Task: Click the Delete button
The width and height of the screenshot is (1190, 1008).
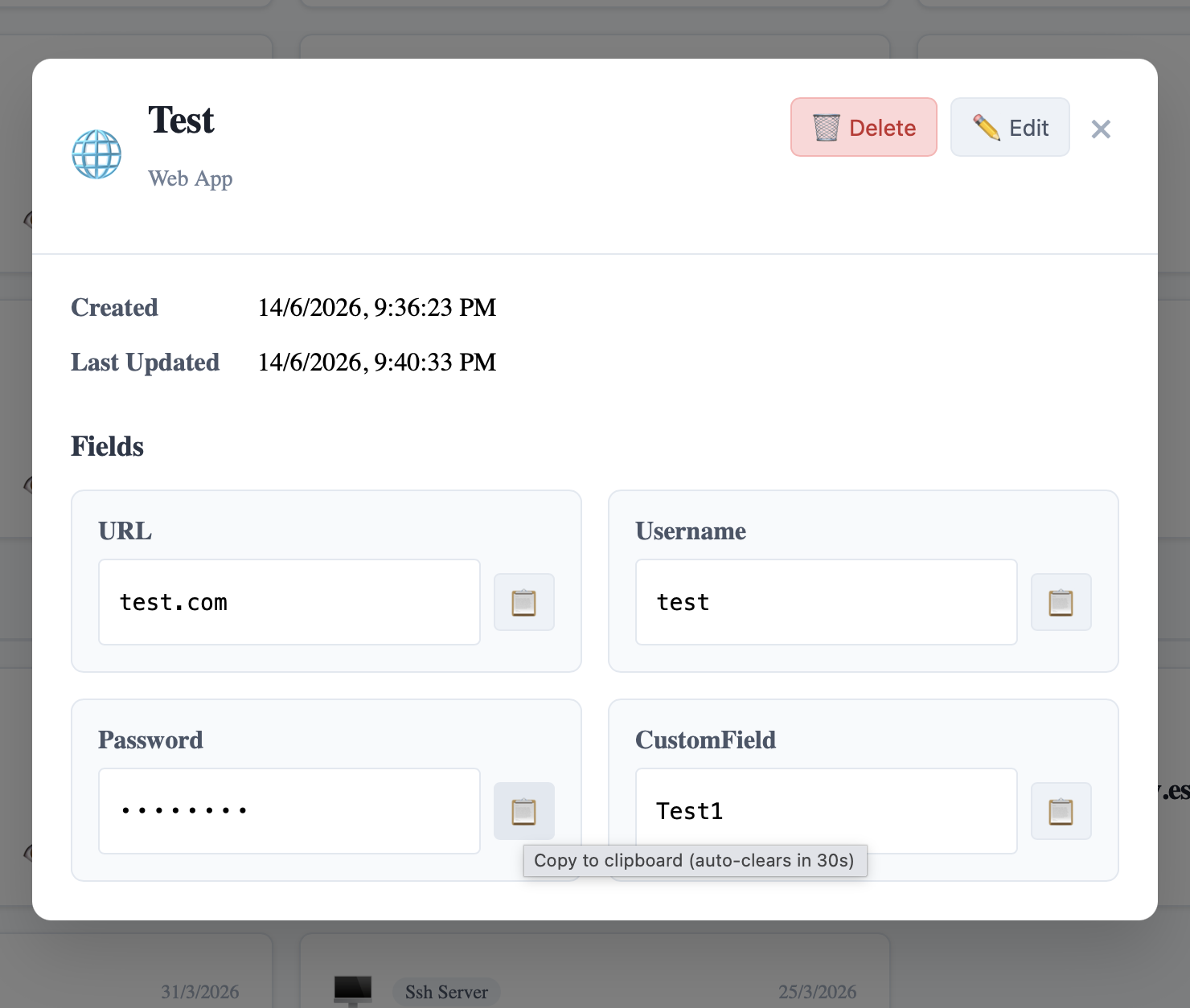Action: 864,127
